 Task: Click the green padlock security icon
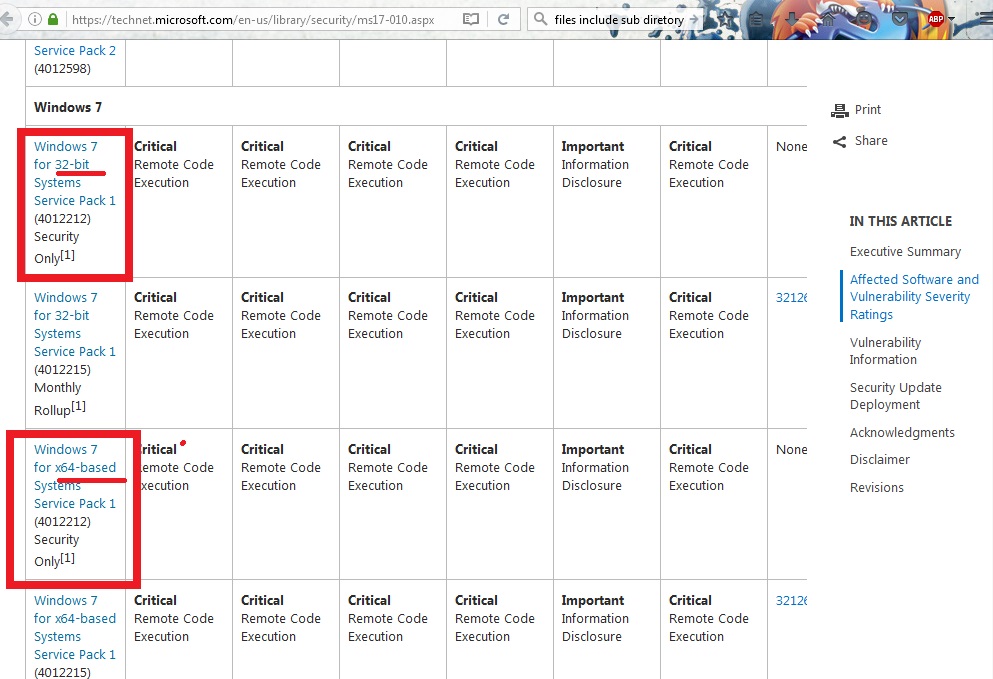(53, 19)
